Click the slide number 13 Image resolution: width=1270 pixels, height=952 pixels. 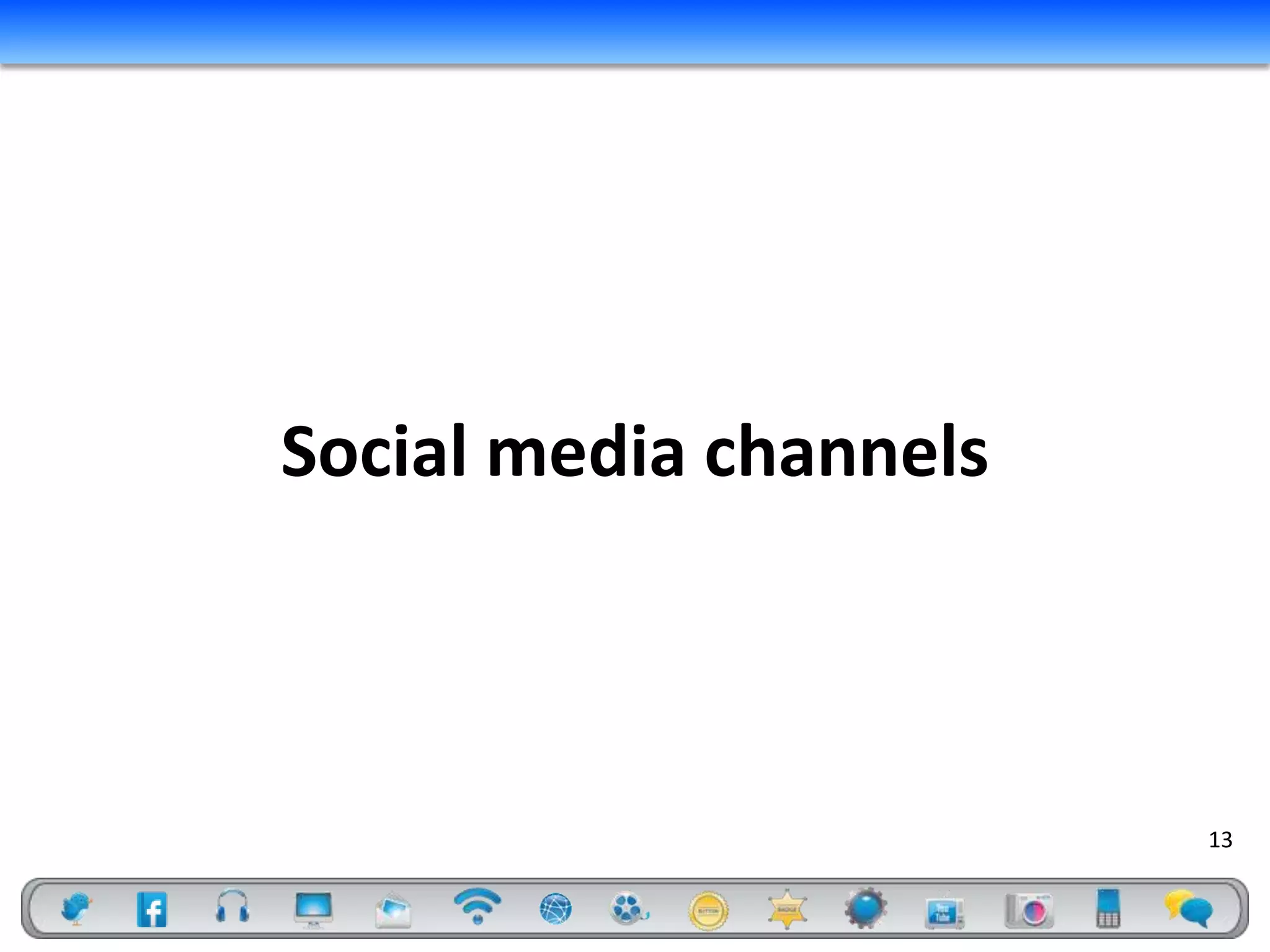click(1220, 840)
